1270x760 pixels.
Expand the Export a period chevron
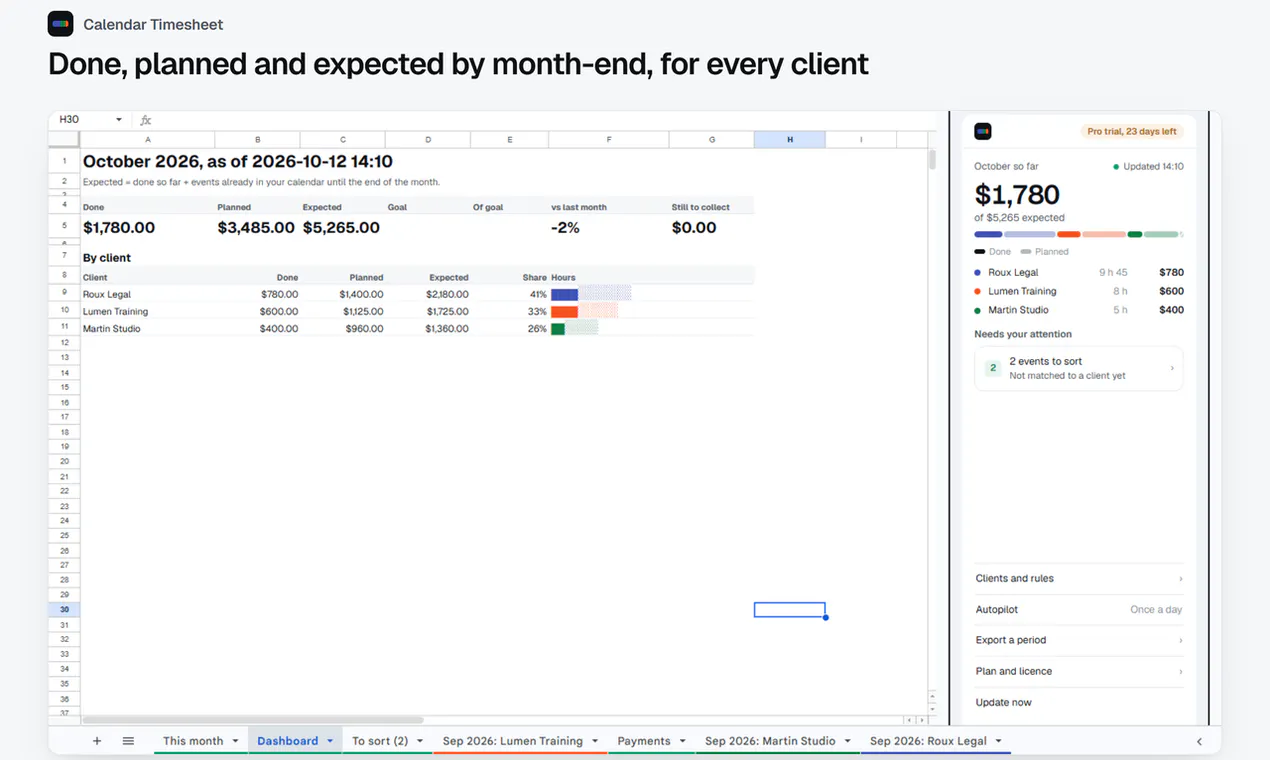(1180, 640)
